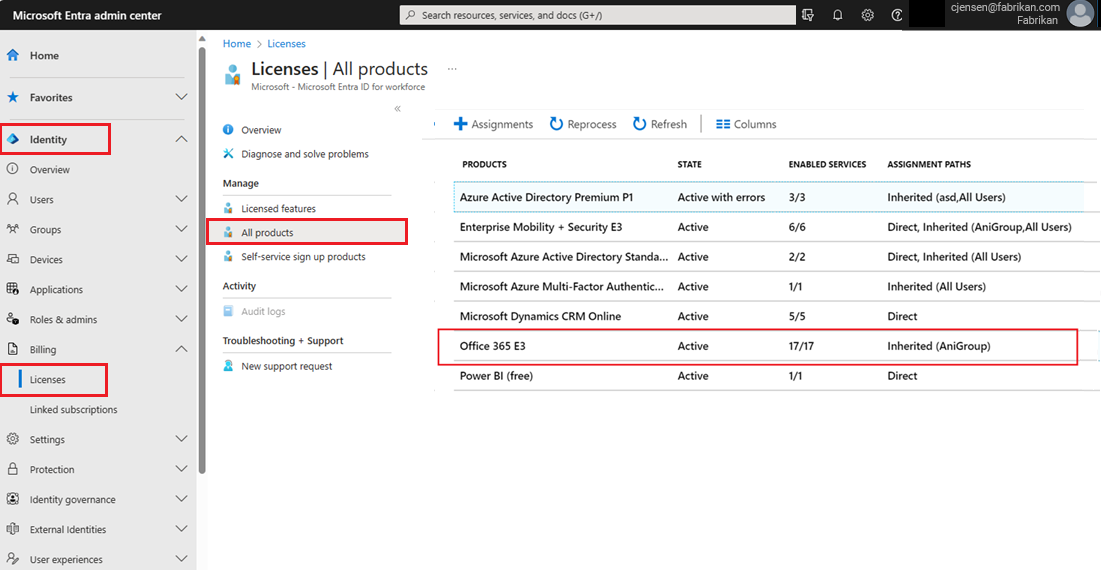Click the search resources input box
The height and width of the screenshot is (570, 1101).
point(598,15)
